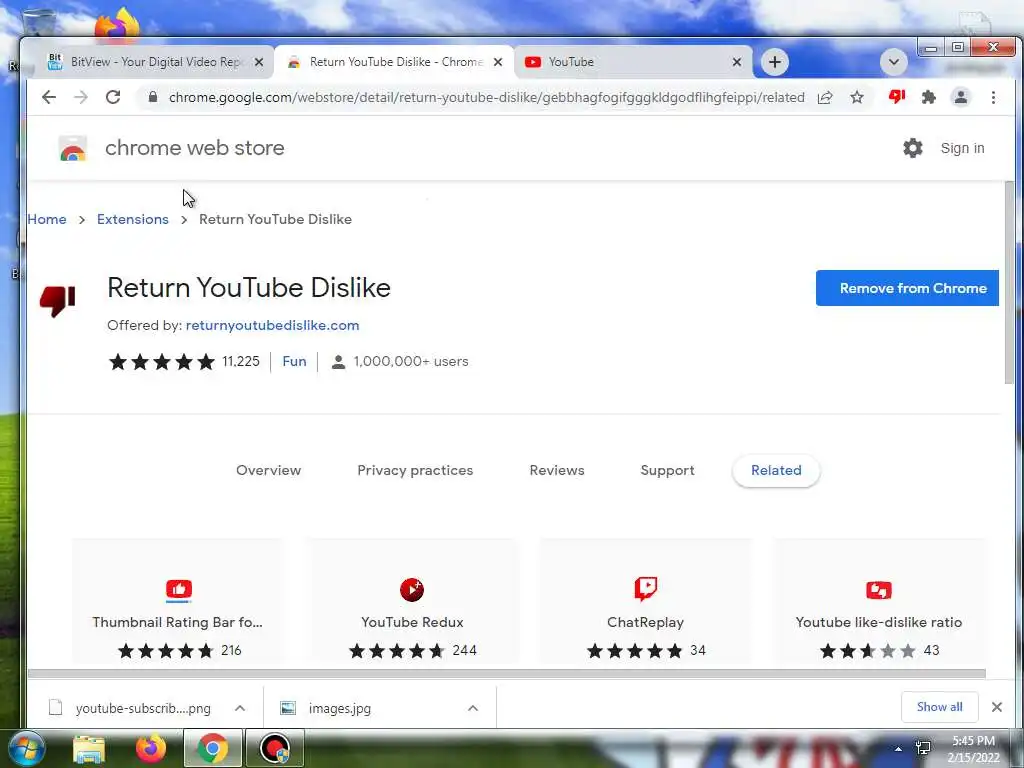Close the Return YouTube Dislike tab
The height and width of the screenshot is (768, 1024).
coord(498,62)
